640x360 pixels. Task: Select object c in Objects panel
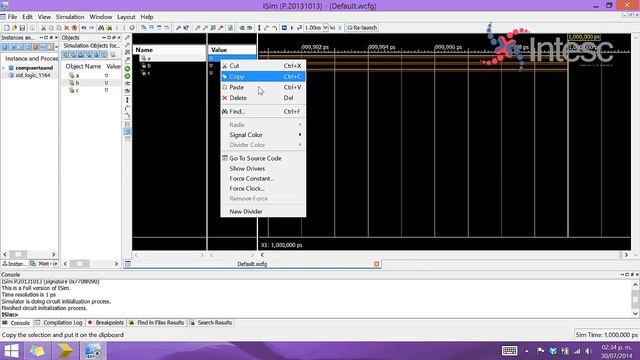[77, 90]
